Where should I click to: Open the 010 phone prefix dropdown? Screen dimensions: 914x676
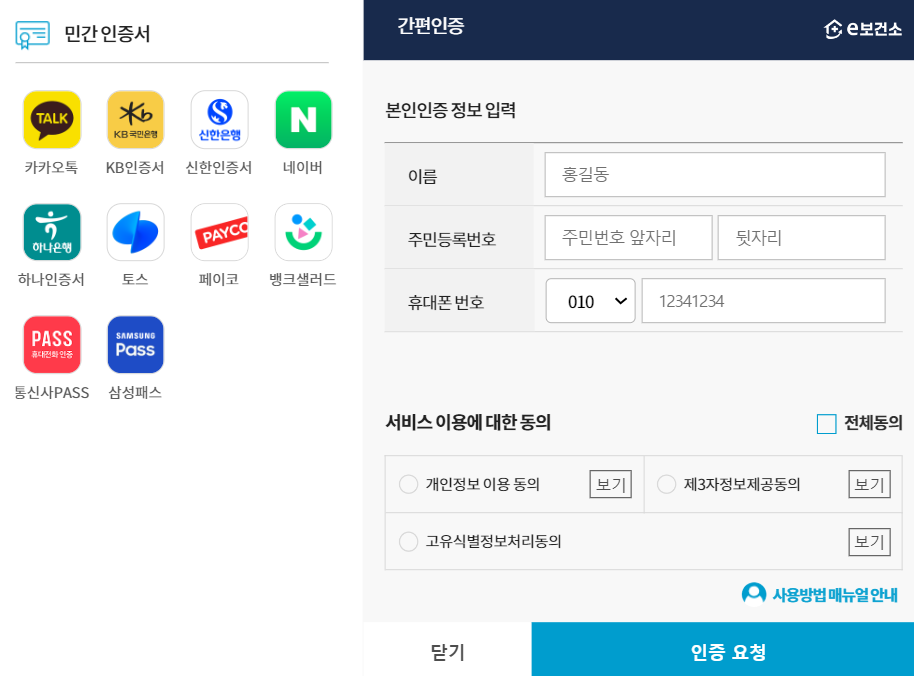[590, 301]
